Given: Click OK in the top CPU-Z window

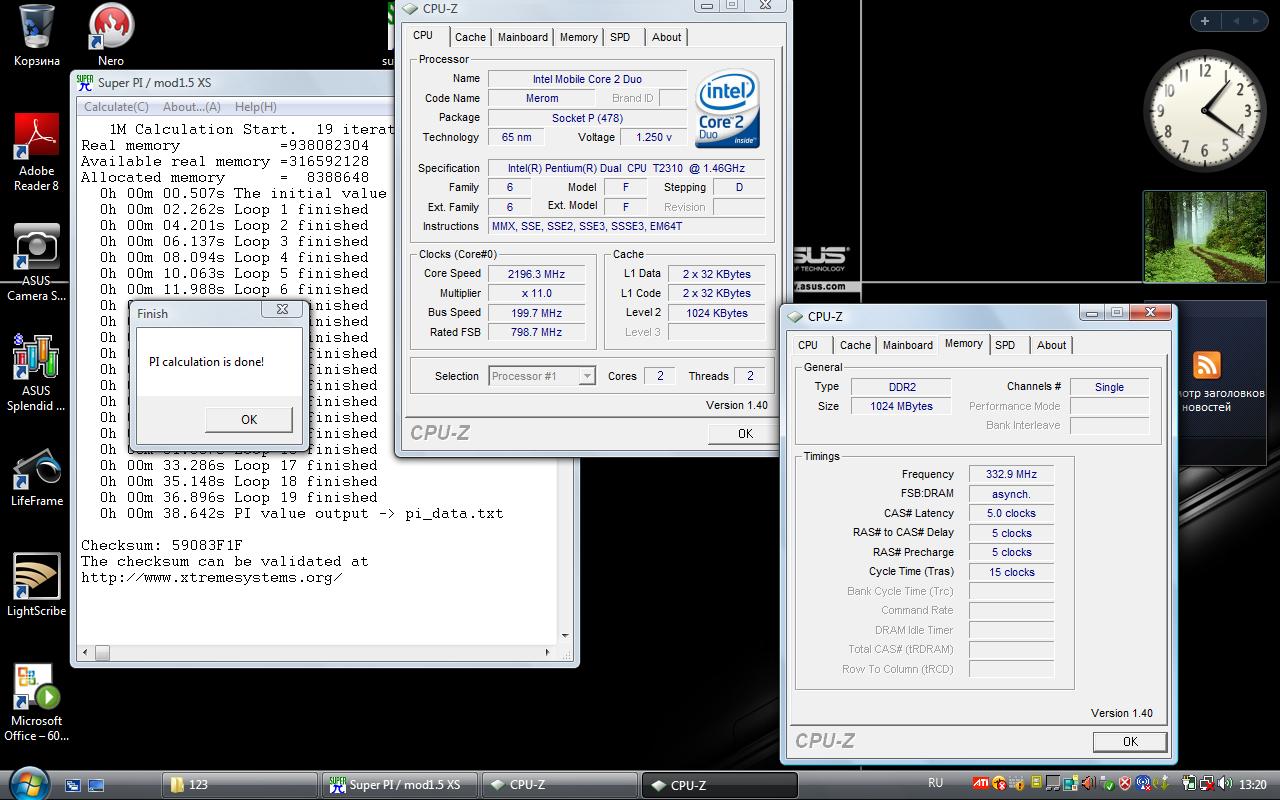Looking at the screenshot, I should pos(745,433).
